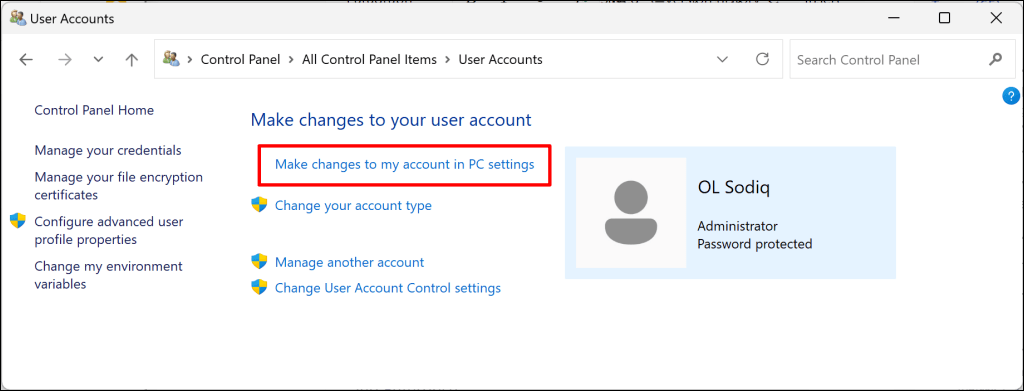Open the recent locations chevron
This screenshot has height=391, width=1024.
[x=99, y=59]
